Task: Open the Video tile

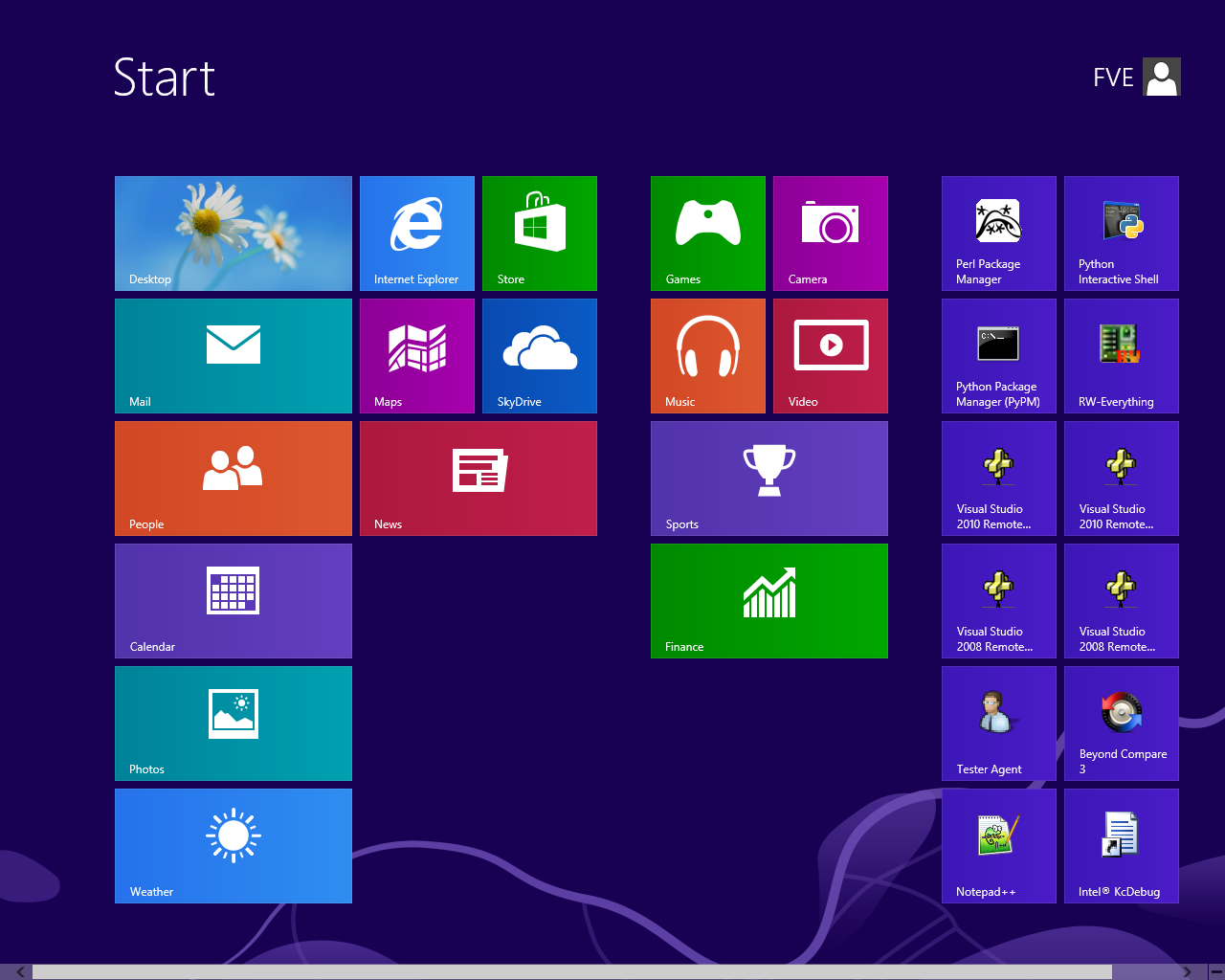Action: tap(831, 356)
